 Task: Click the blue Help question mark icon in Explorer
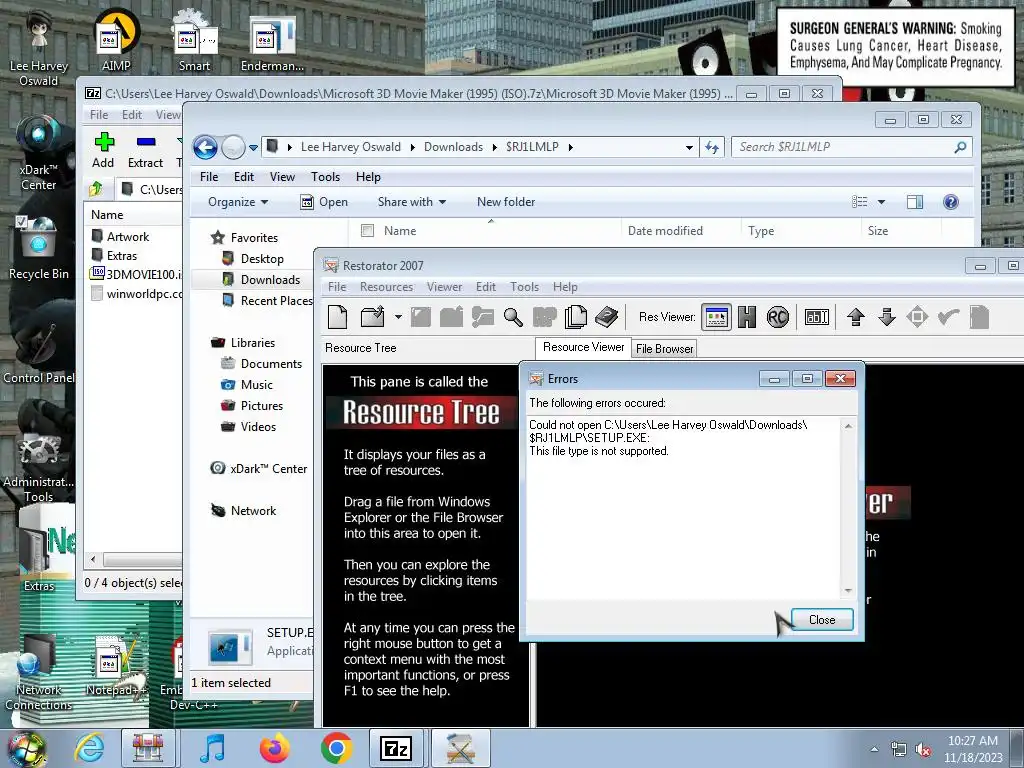(x=950, y=202)
